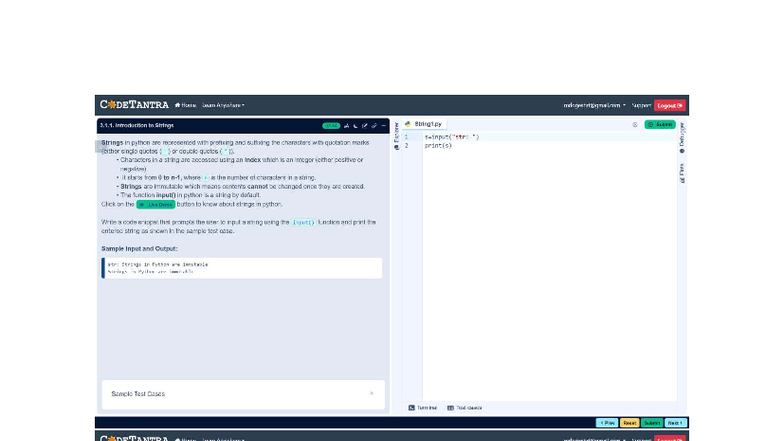
Task: Click the CodeTantra logo
Action: [134, 105]
